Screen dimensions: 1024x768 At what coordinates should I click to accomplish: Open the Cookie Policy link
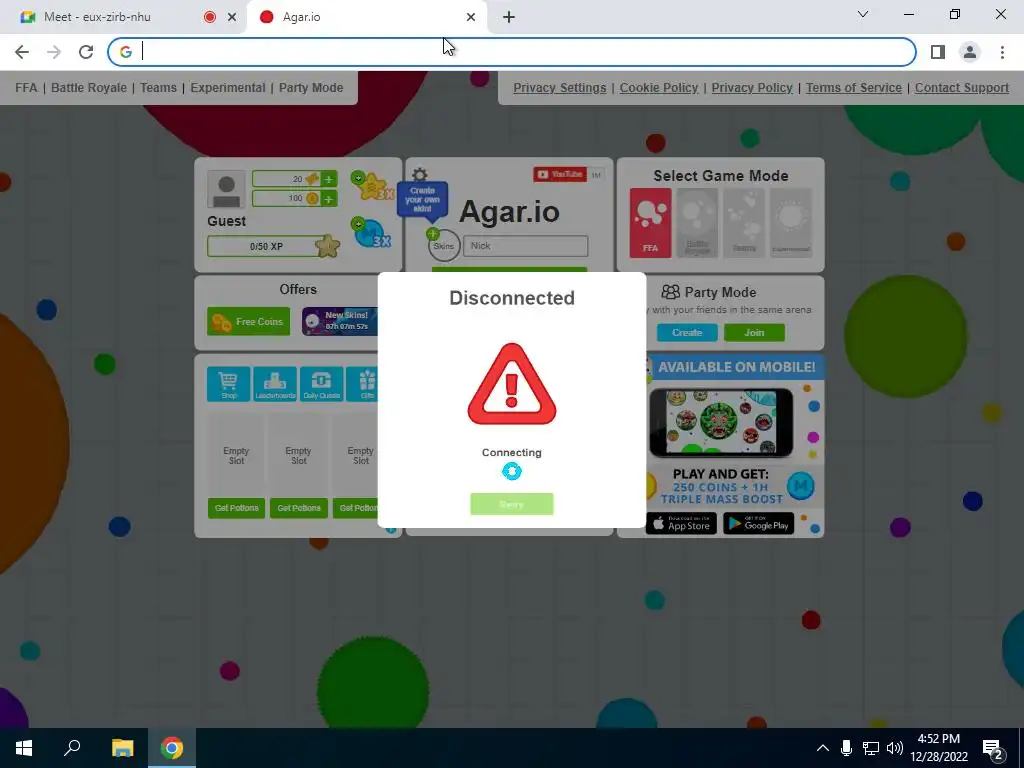[659, 88]
